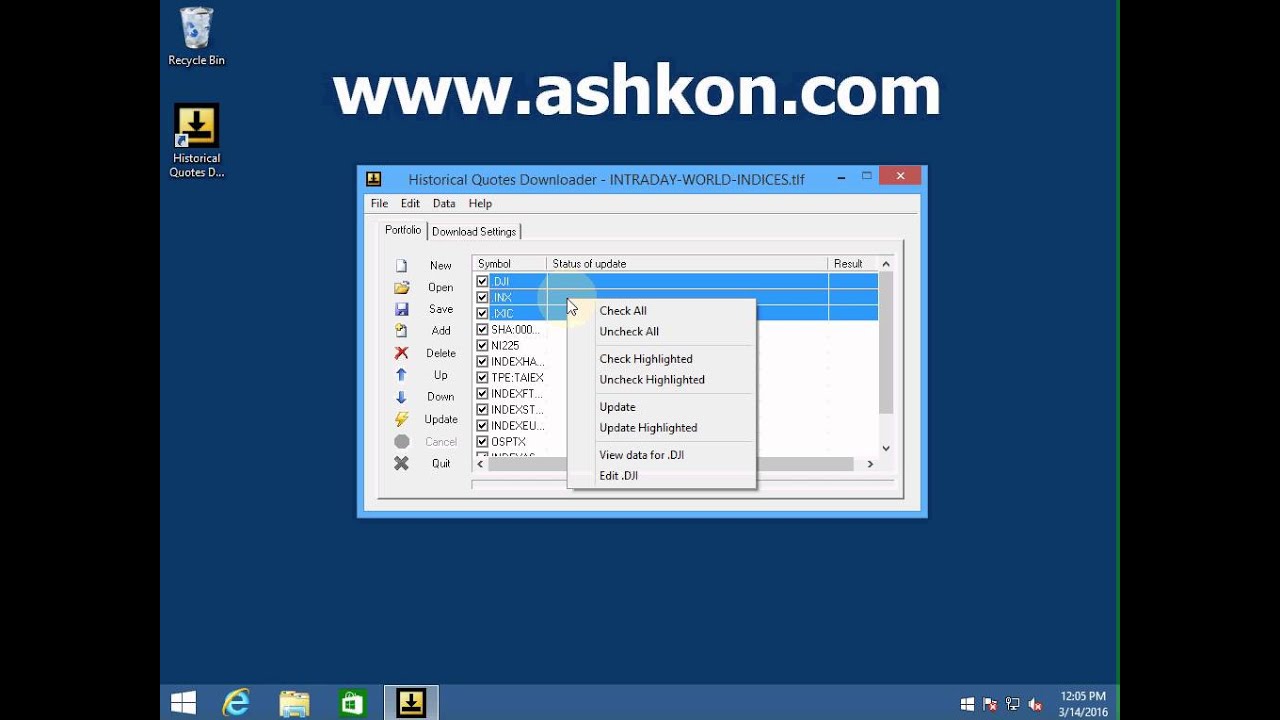Uncheck the .INX symbol checkbox

pos(482,298)
